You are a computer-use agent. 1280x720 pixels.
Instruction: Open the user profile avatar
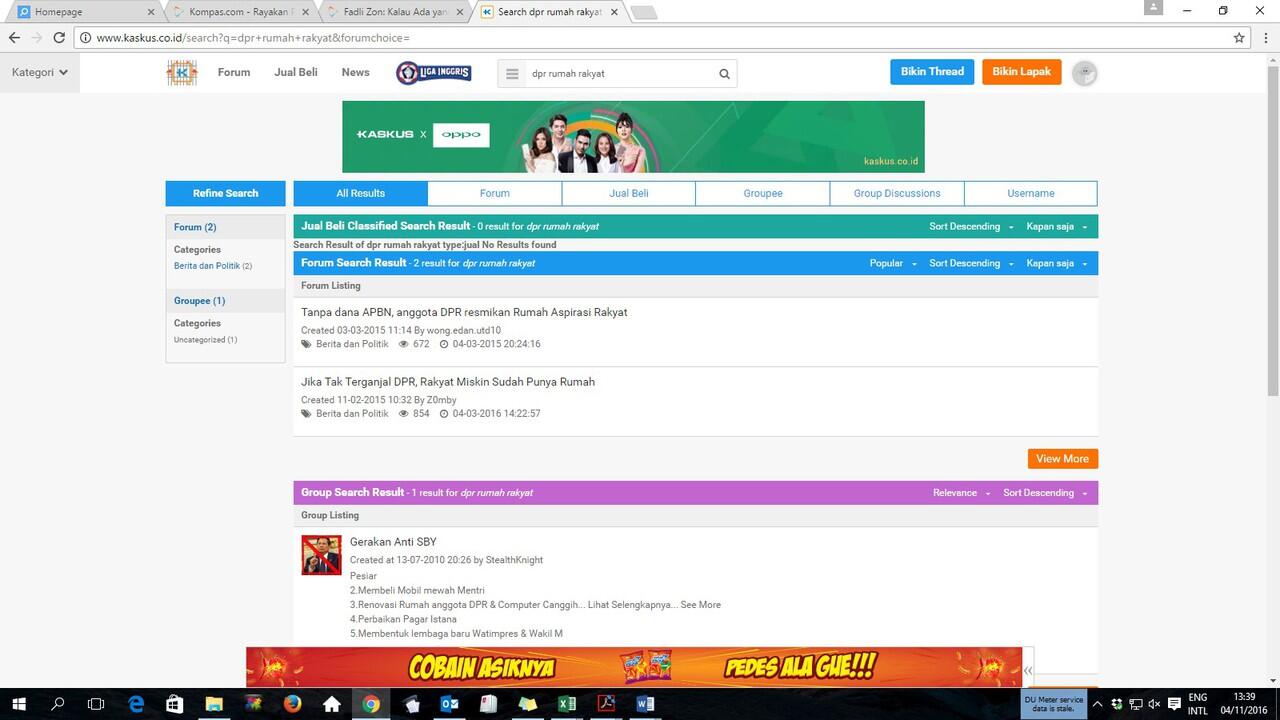(1084, 73)
